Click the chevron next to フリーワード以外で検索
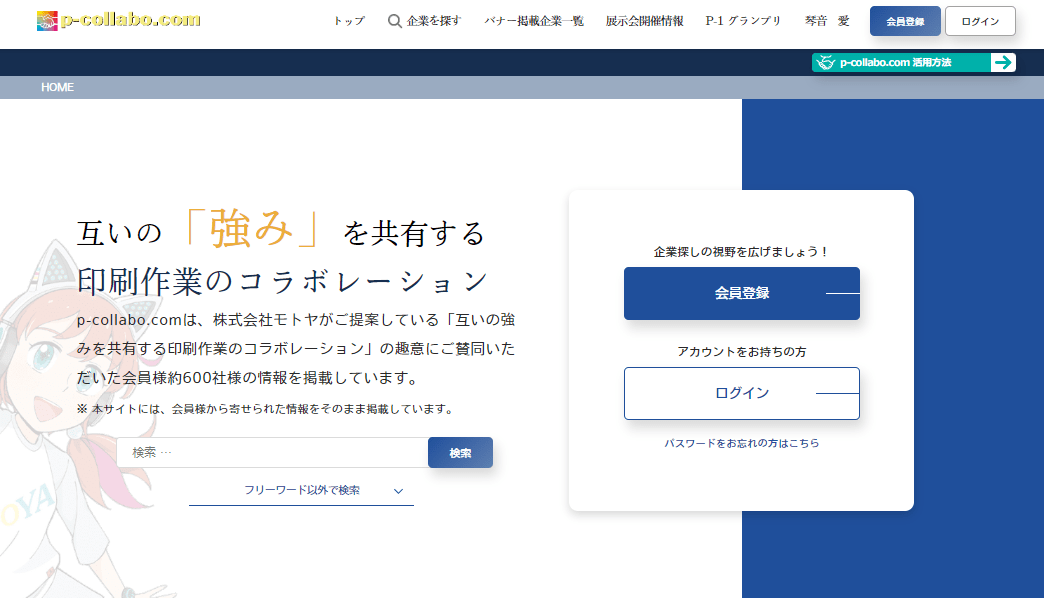Screen dimensions: 1044x598 (x=398, y=491)
